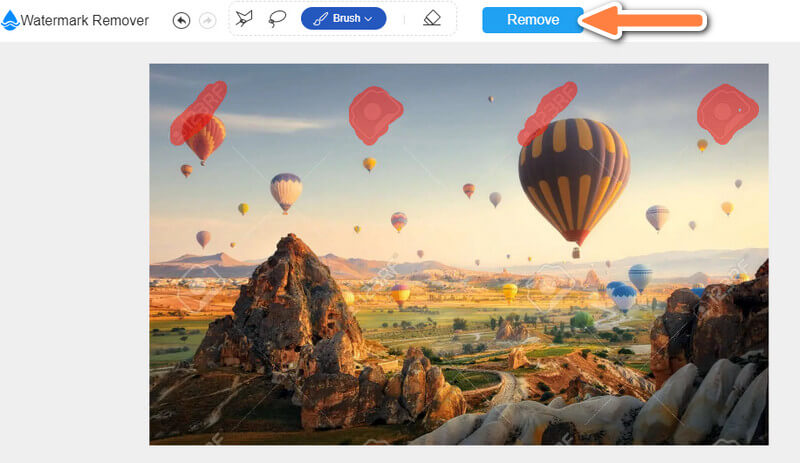
Task: Click the Watermark Remover water-drop logo
Action: click(10, 20)
